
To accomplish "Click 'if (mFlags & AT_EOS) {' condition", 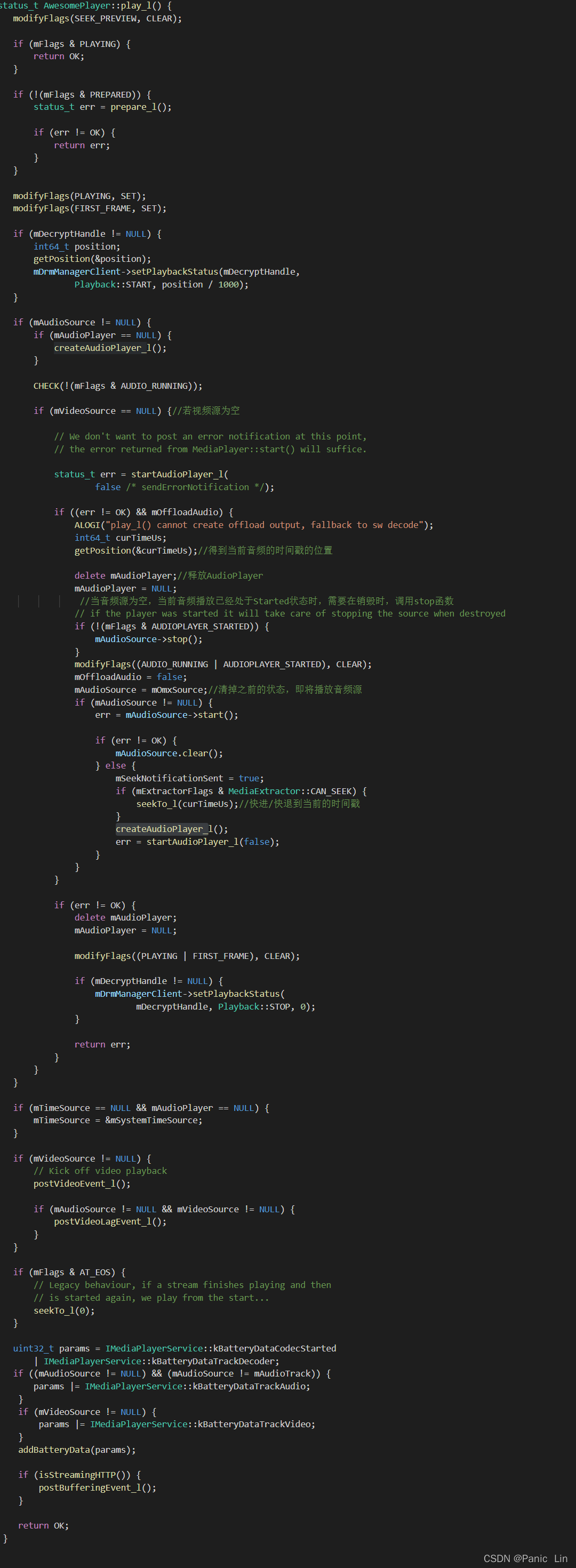I will coord(69,1273).
